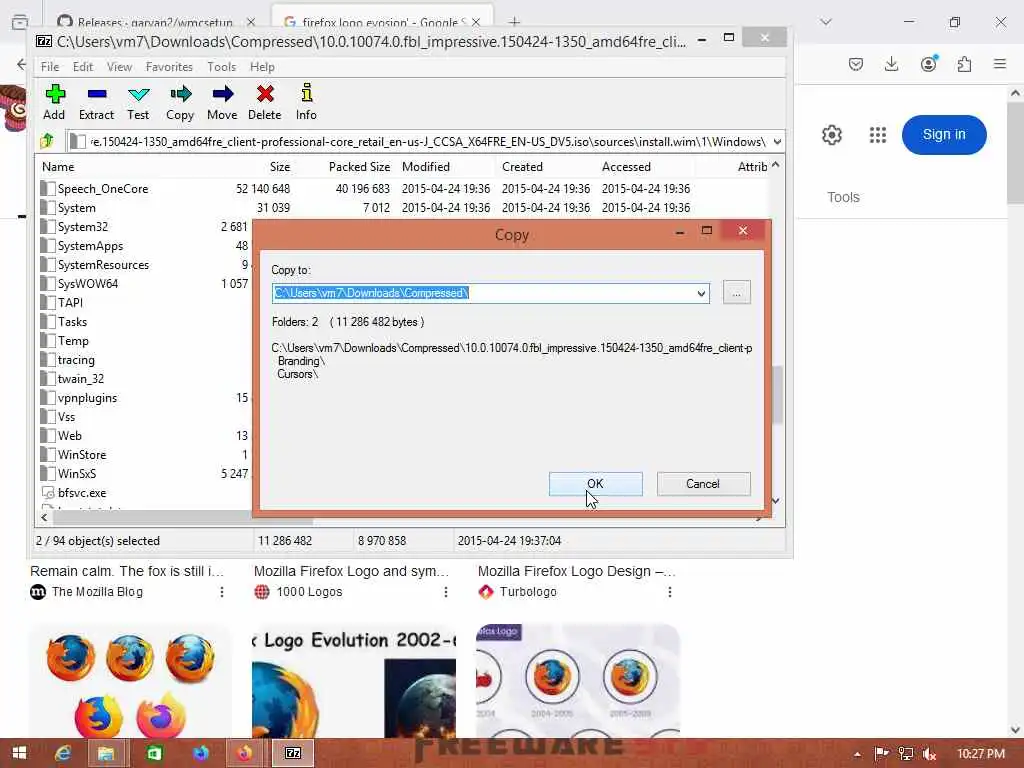Screen dimensions: 1024x768
Task: Open File Explorer from taskbar
Action: [106, 753]
